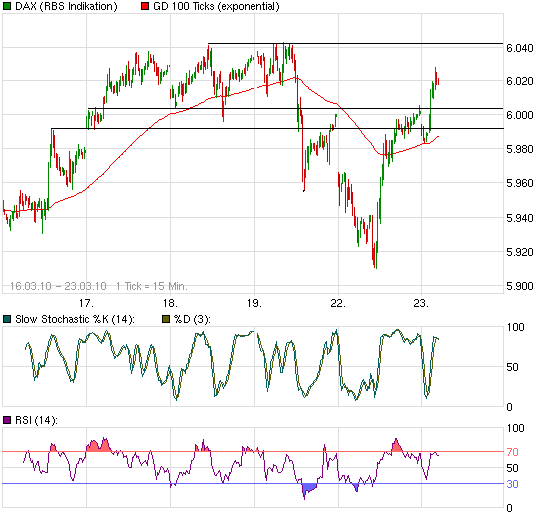Click the 50 label on the Stochastic axis
The image size is (545, 516).
click(x=512, y=367)
